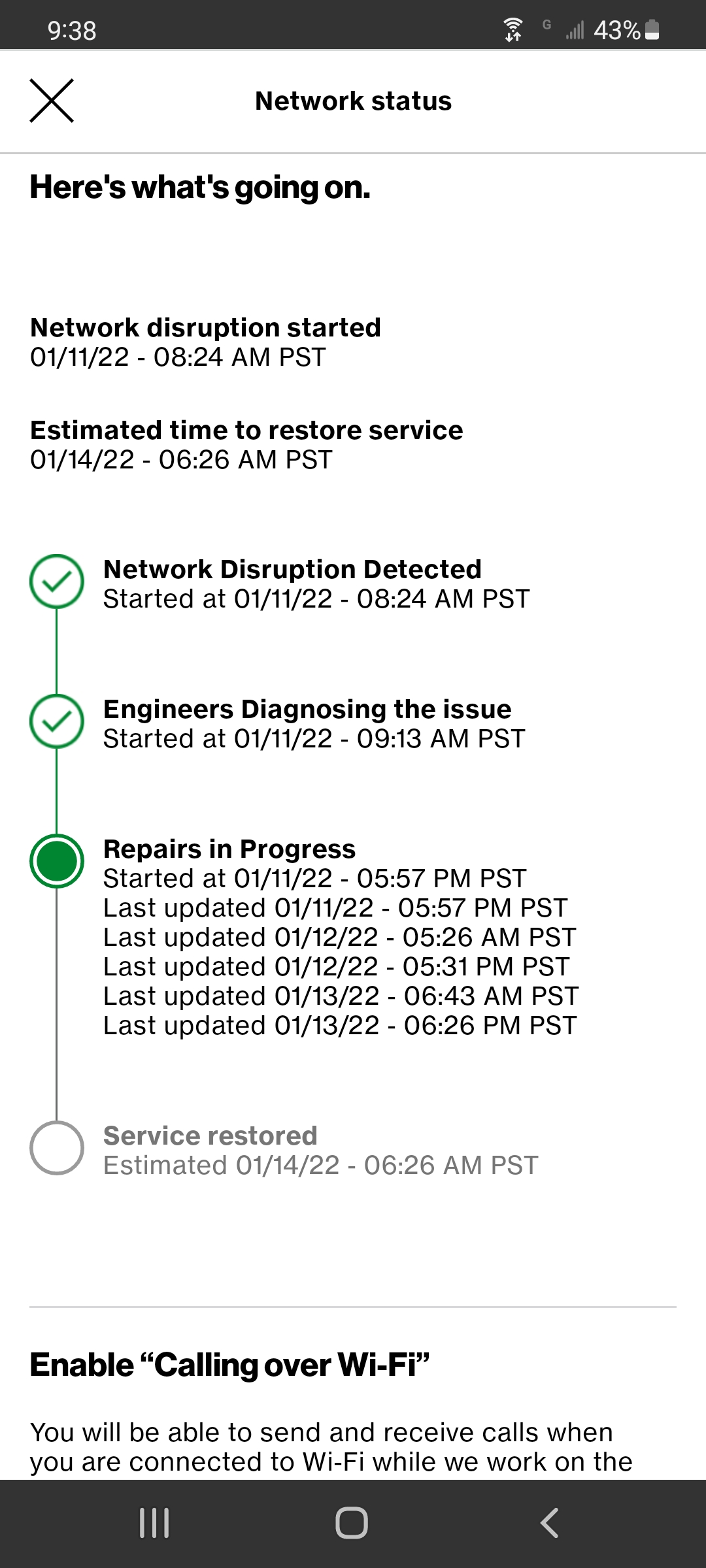
Task: Tap the green progress timeline connector
Action: (x=58, y=653)
